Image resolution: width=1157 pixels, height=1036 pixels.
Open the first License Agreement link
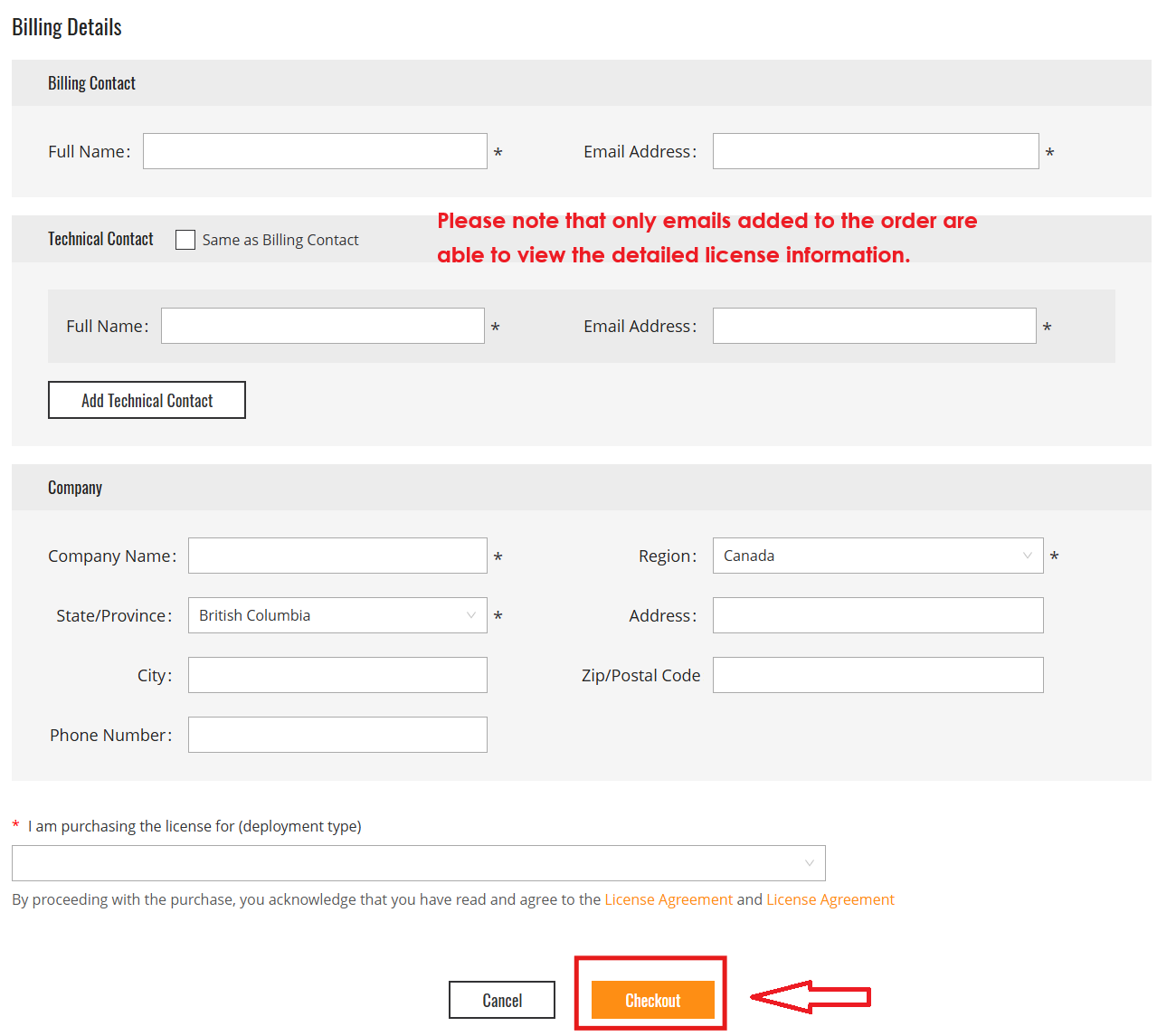point(669,898)
